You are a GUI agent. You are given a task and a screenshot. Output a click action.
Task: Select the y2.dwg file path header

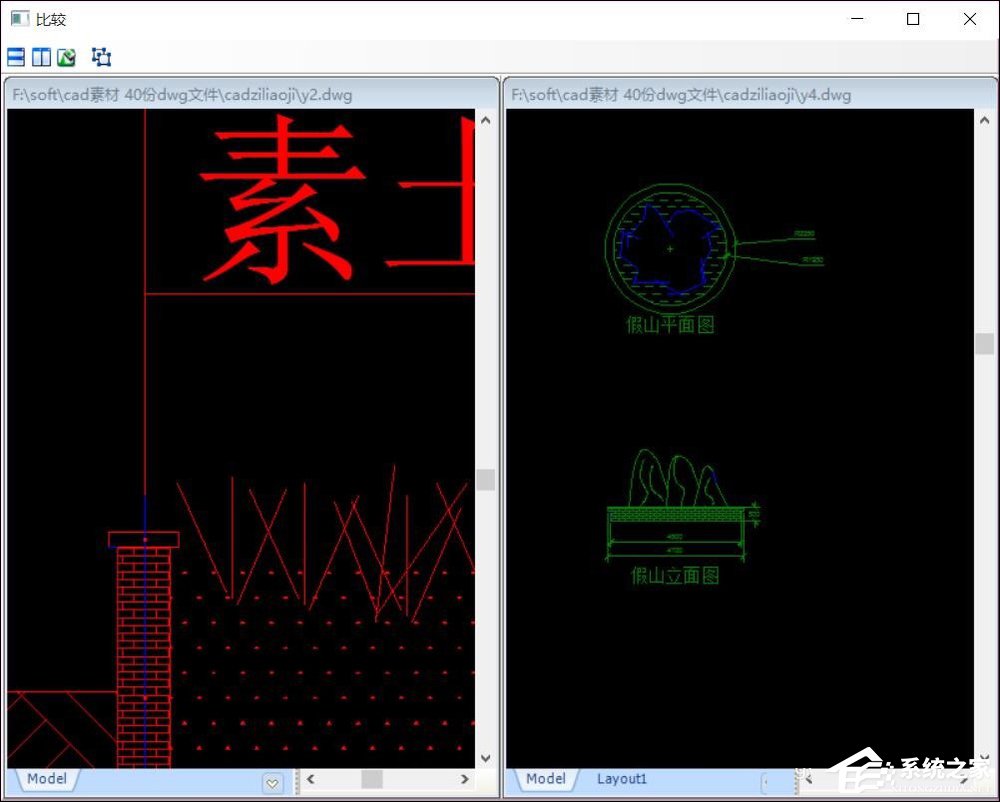[x=182, y=95]
